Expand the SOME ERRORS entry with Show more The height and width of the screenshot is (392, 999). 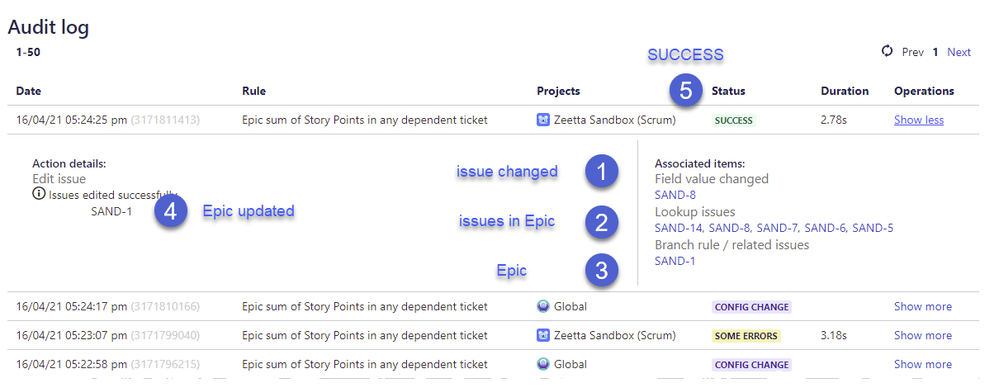pos(923,335)
